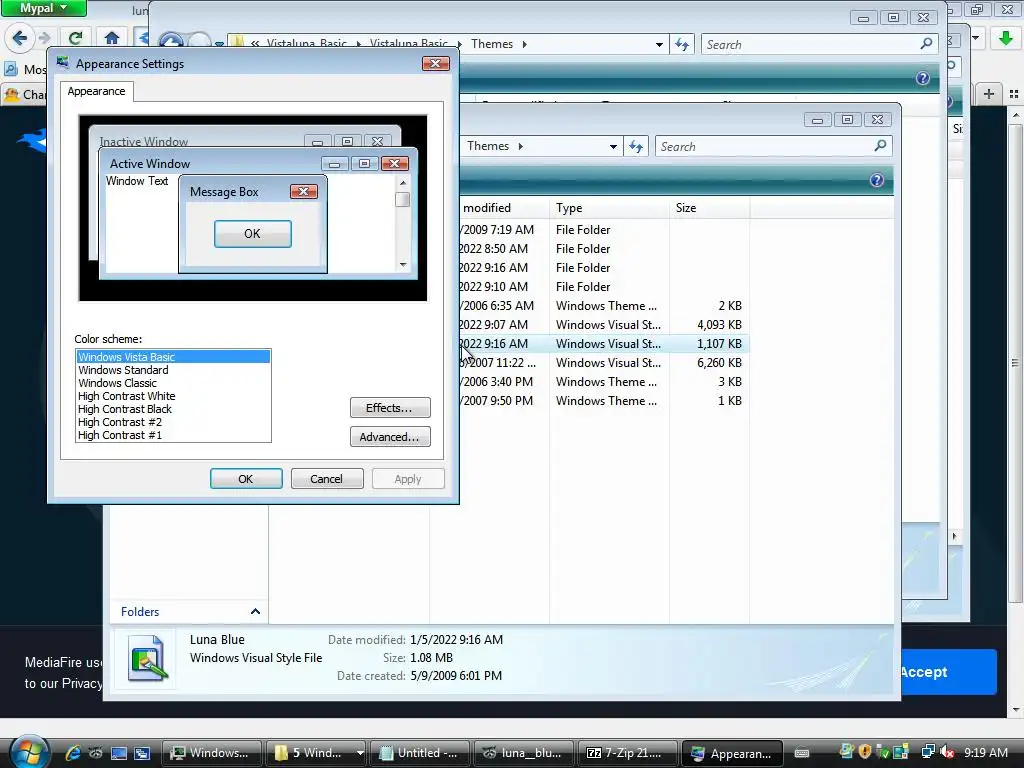Click refresh arrows in rear Explorer address bar
Viewport: 1024px width, 768px height.
click(682, 44)
